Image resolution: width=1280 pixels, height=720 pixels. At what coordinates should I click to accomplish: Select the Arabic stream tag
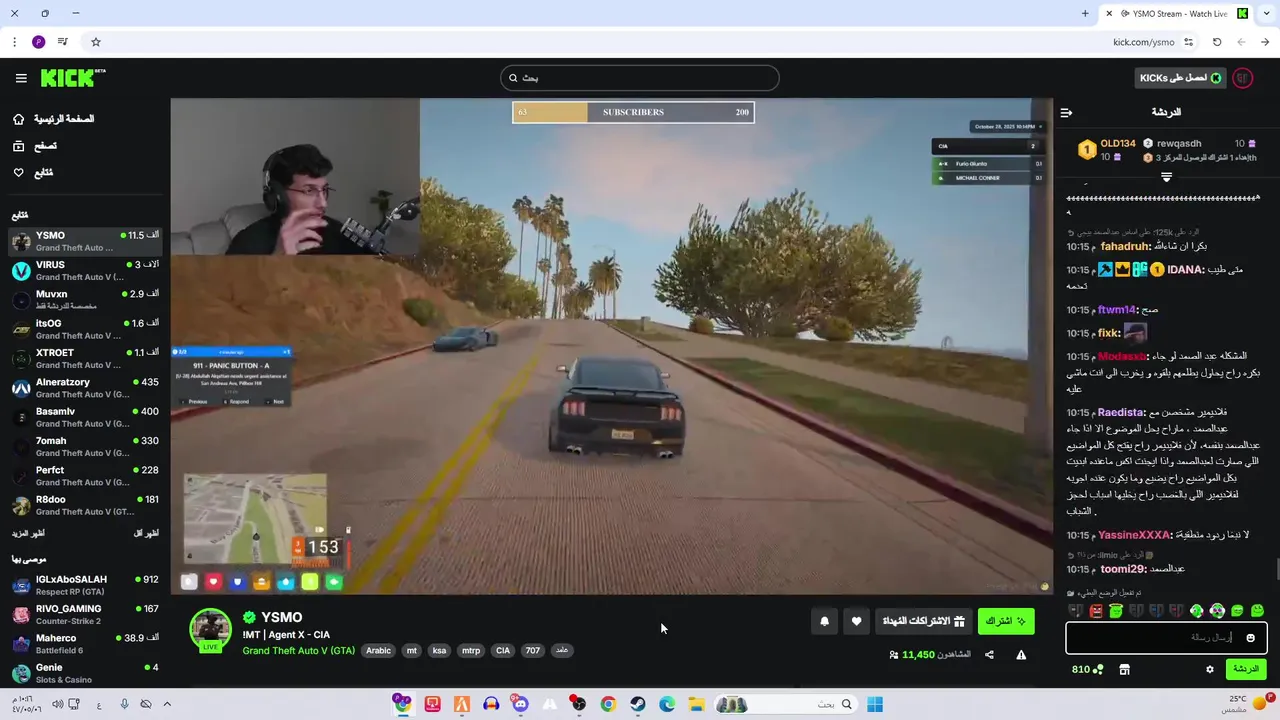coord(378,650)
